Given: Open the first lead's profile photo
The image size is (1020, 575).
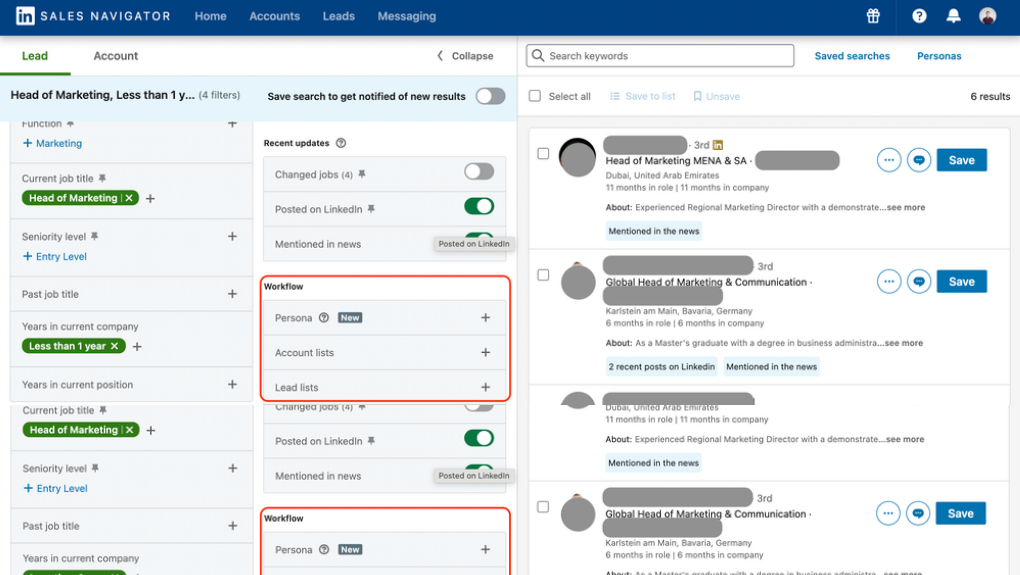Looking at the screenshot, I should pyautogui.click(x=578, y=157).
